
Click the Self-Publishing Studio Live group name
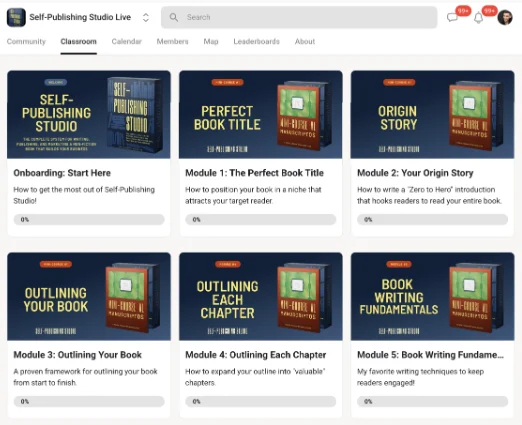[x=80, y=17]
